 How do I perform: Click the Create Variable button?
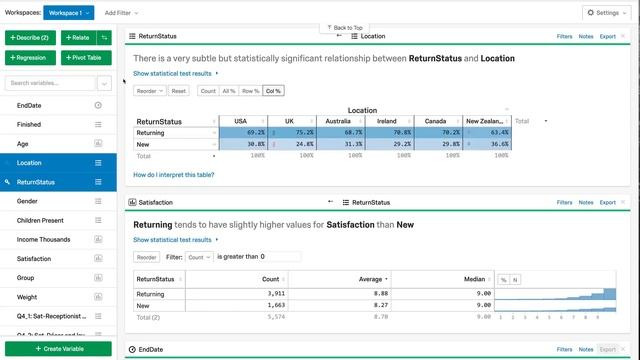tap(58, 349)
